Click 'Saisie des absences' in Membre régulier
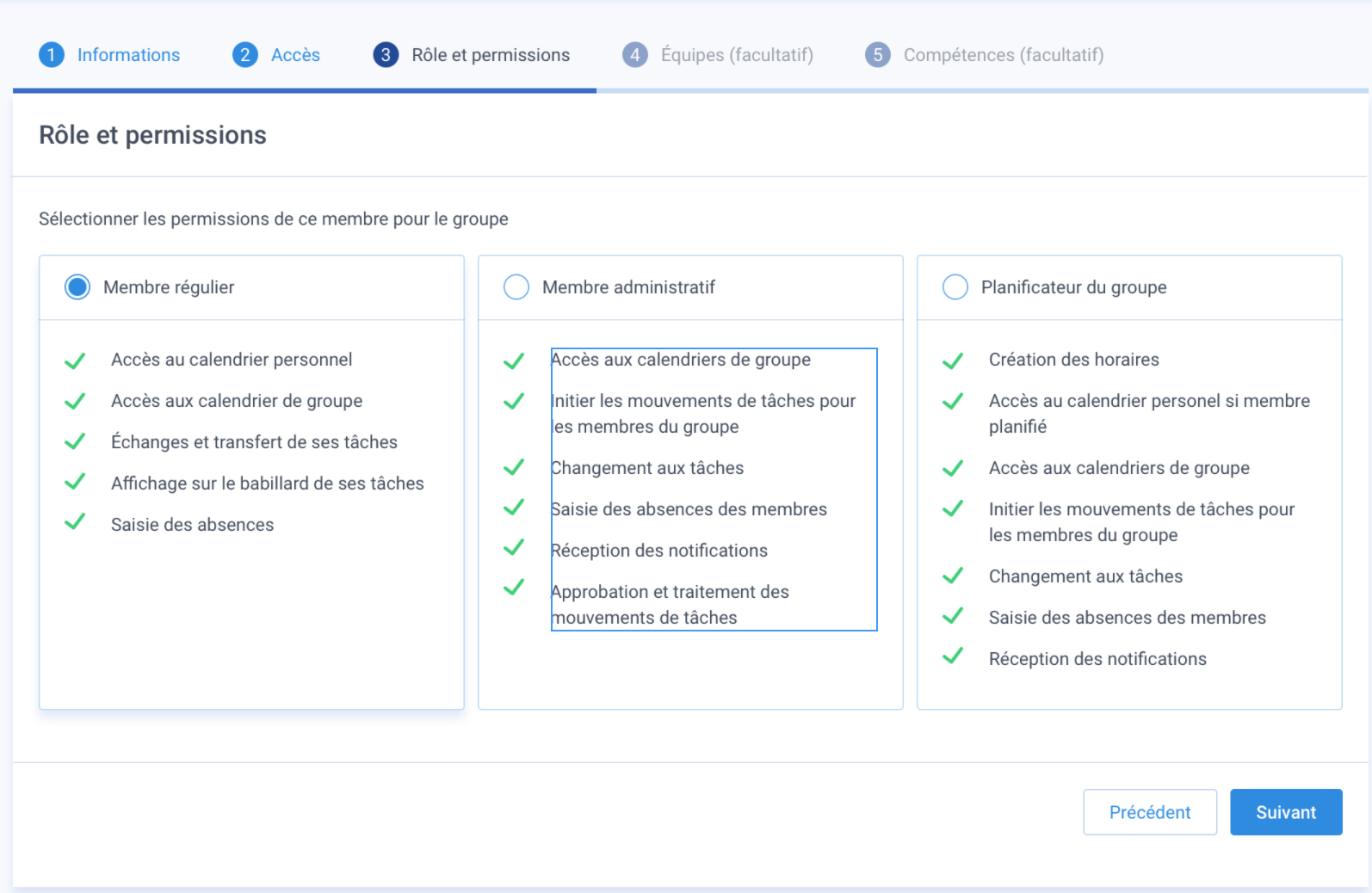 (x=192, y=525)
